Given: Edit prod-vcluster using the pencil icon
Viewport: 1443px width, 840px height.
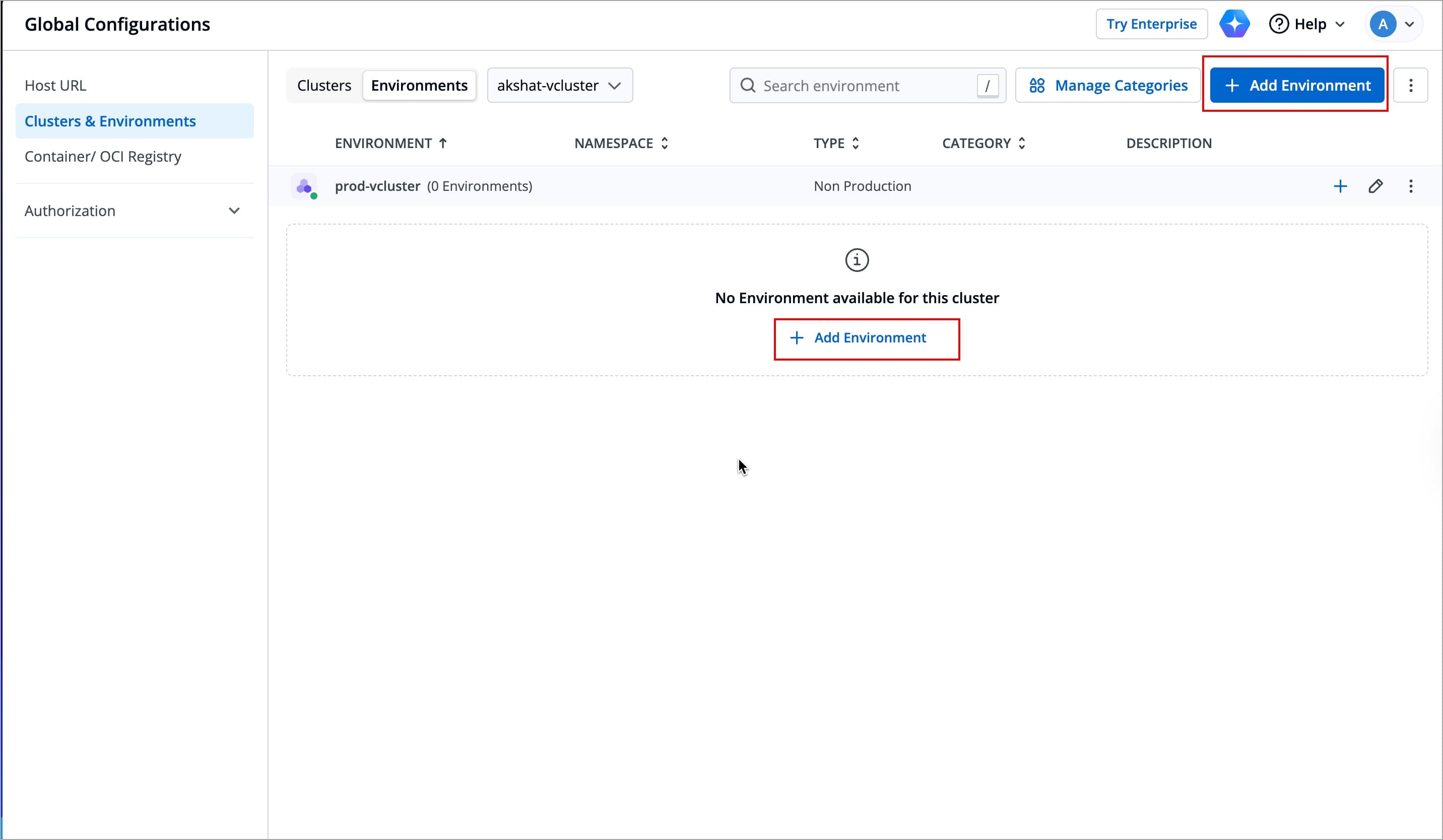Looking at the screenshot, I should (1376, 186).
